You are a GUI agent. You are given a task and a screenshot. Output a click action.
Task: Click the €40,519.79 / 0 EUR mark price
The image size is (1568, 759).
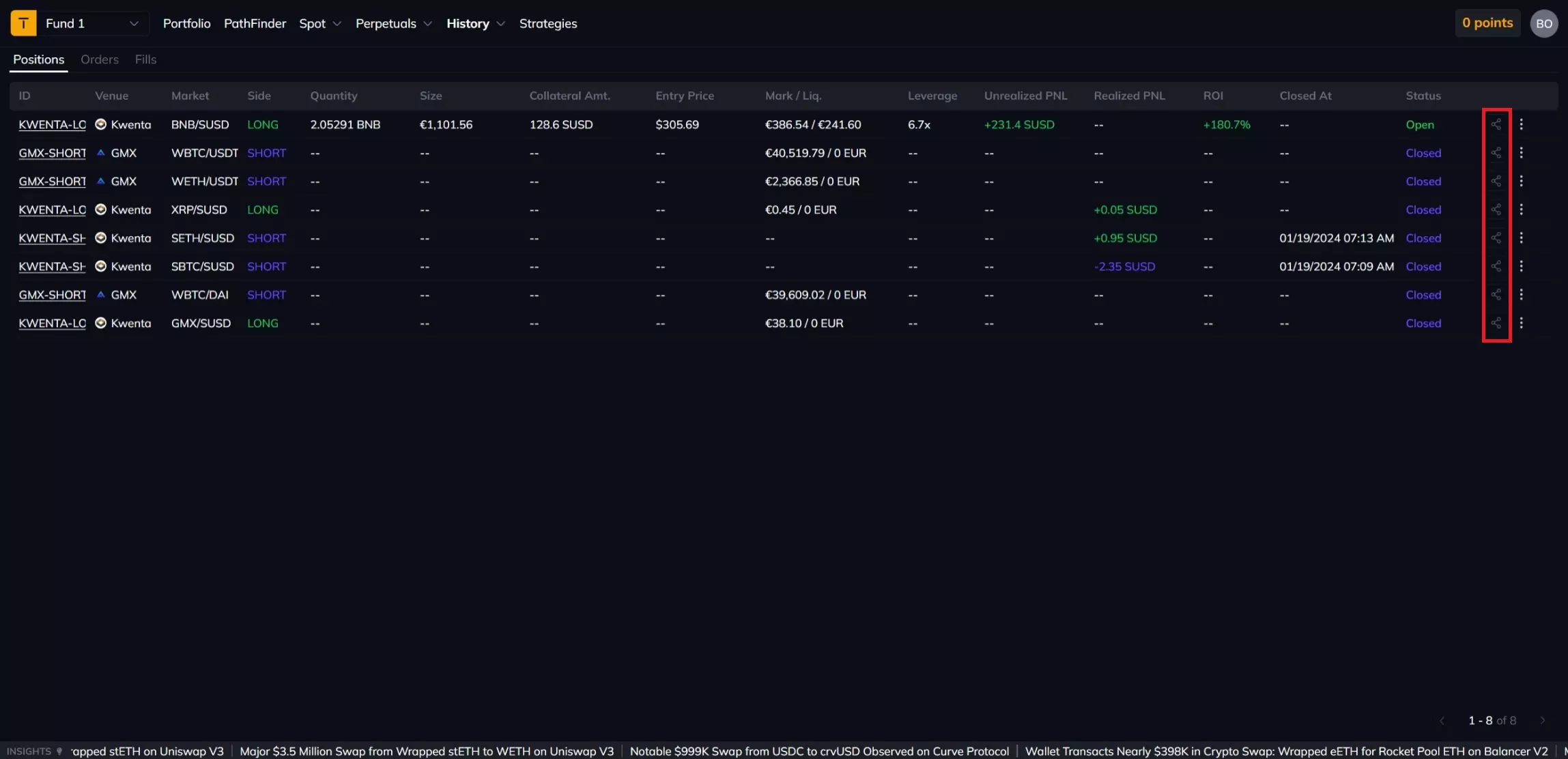pos(816,153)
